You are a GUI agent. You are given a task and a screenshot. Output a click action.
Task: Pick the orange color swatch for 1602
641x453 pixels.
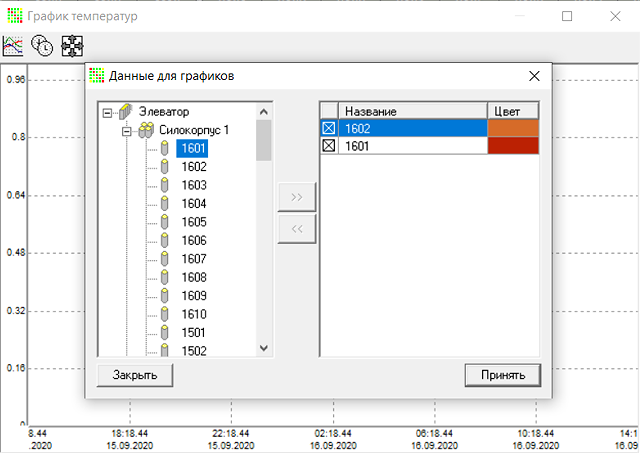point(513,128)
